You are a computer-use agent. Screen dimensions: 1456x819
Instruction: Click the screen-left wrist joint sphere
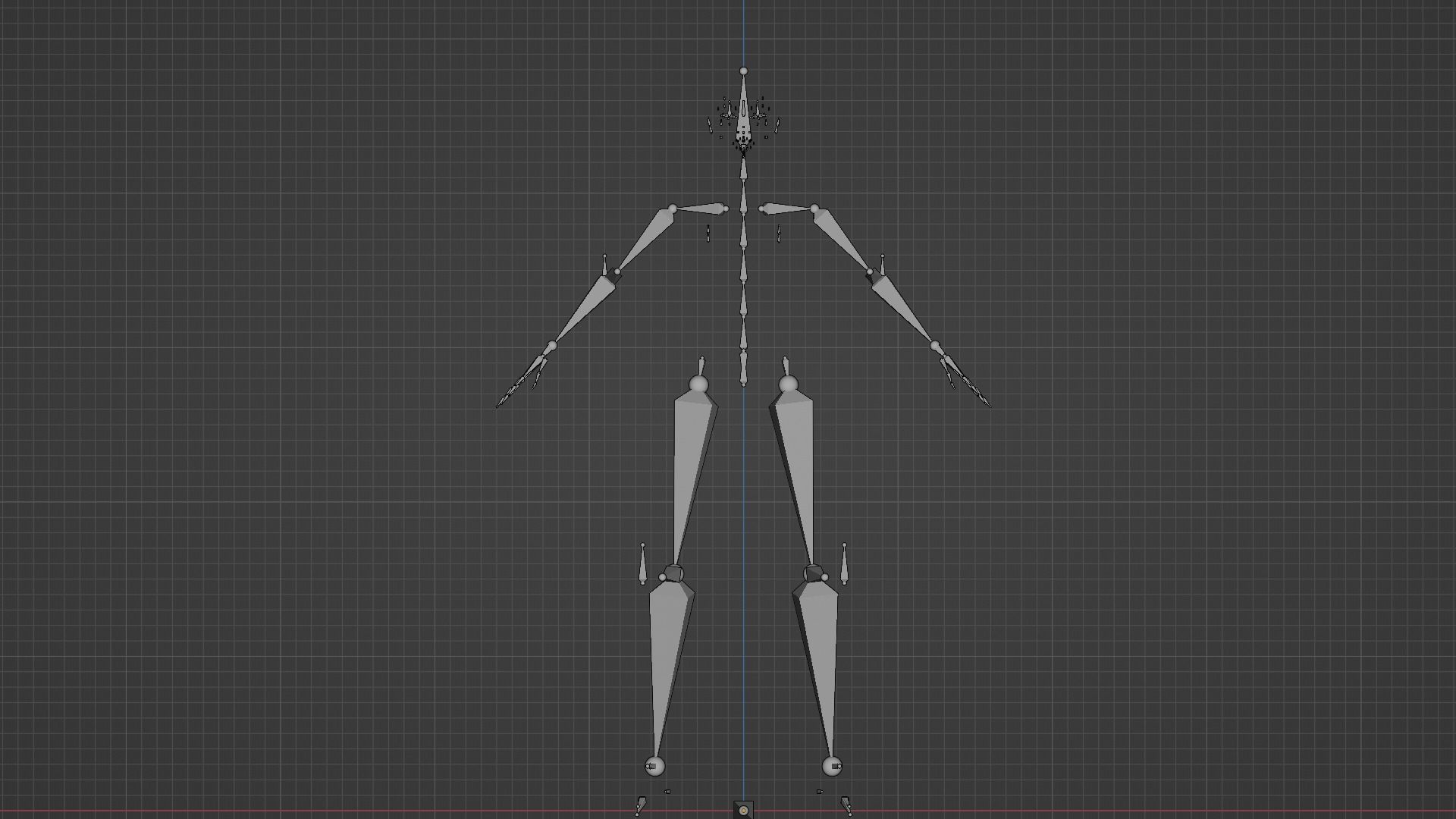point(551,347)
